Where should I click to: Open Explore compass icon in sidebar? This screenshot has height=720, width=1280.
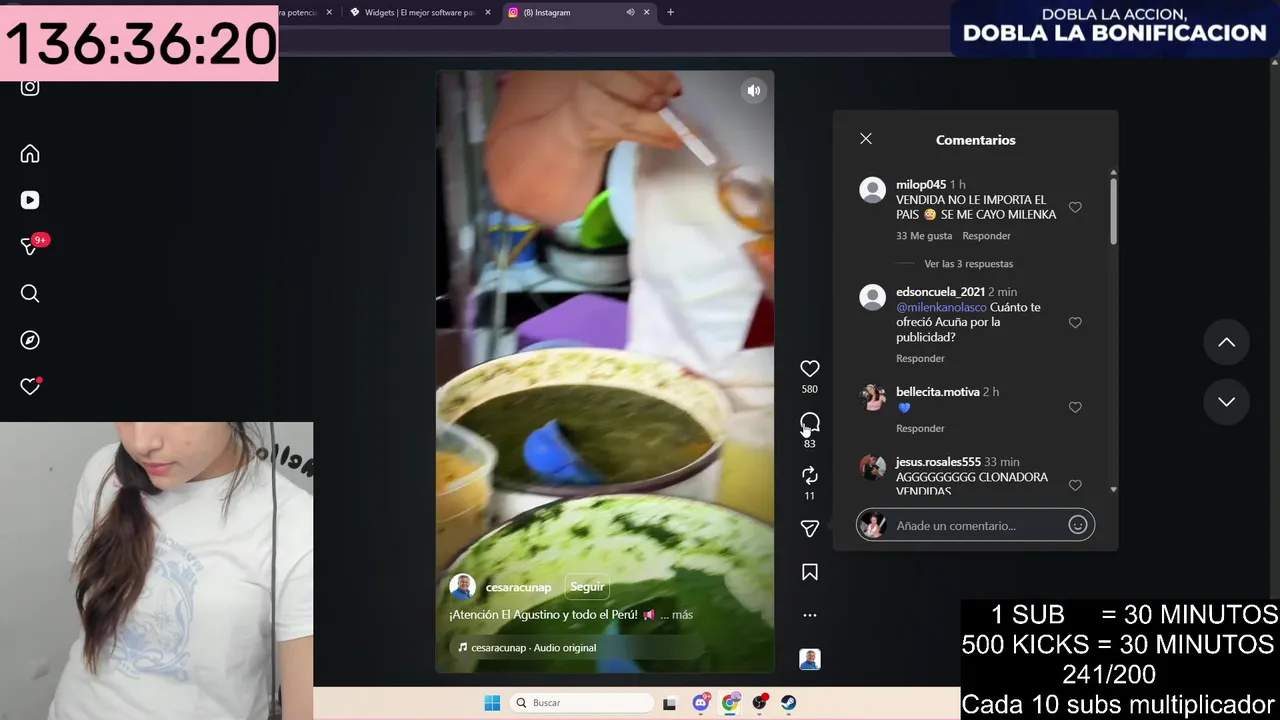coord(30,340)
